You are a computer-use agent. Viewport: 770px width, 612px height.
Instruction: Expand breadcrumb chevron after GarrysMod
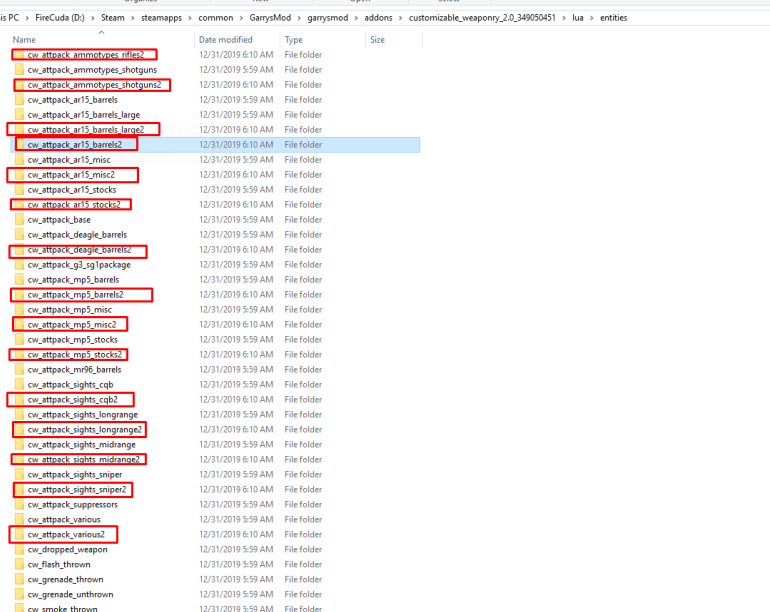click(x=299, y=18)
